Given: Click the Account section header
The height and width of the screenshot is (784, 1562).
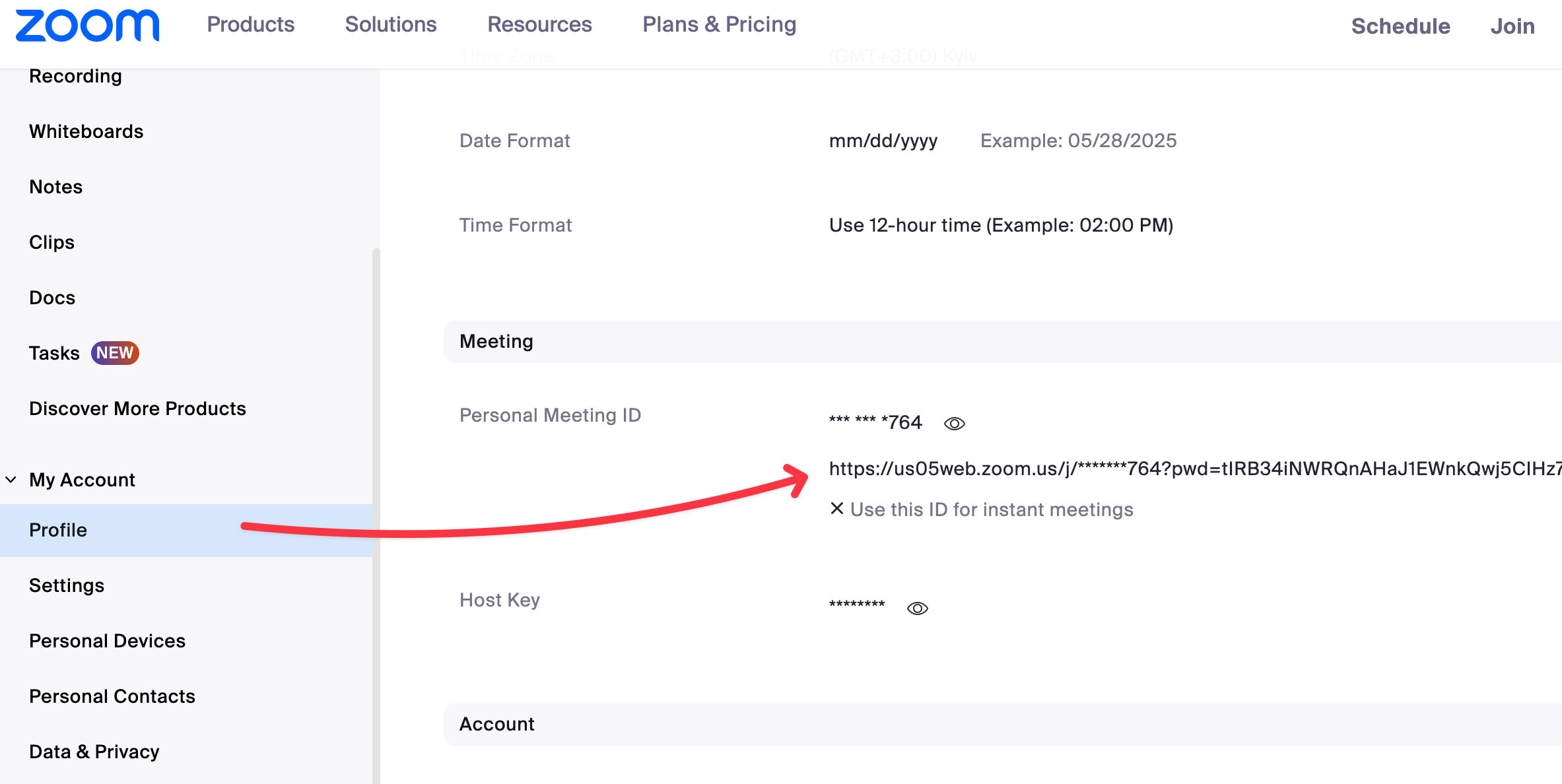Looking at the screenshot, I should tap(1002, 725).
